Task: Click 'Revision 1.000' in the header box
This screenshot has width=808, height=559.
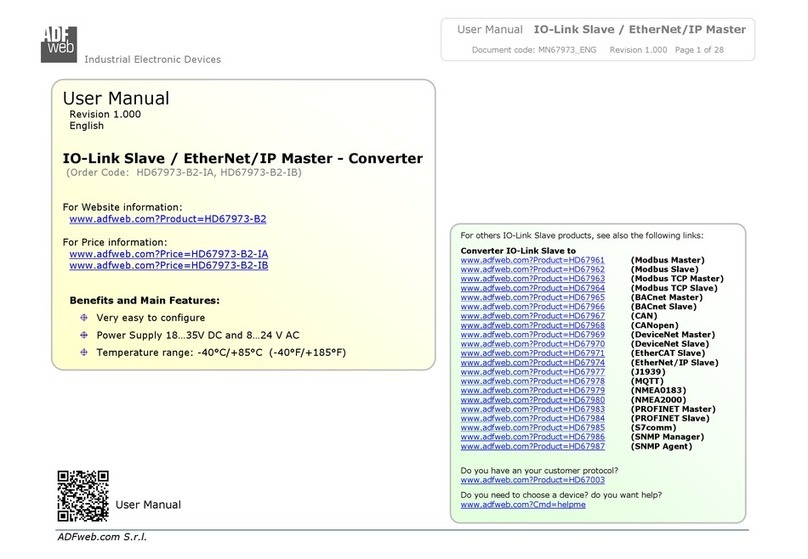Action: [638, 50]
